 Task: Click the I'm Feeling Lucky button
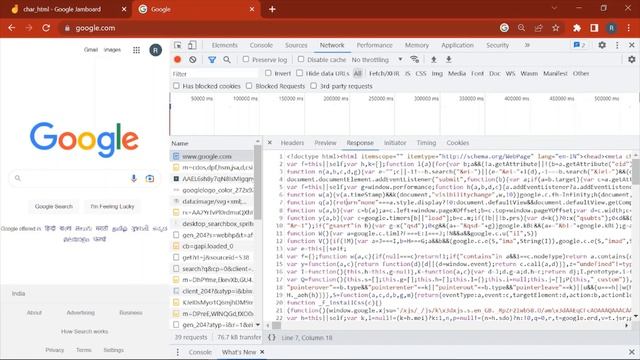pyautogui.click(x=112, y=207)
